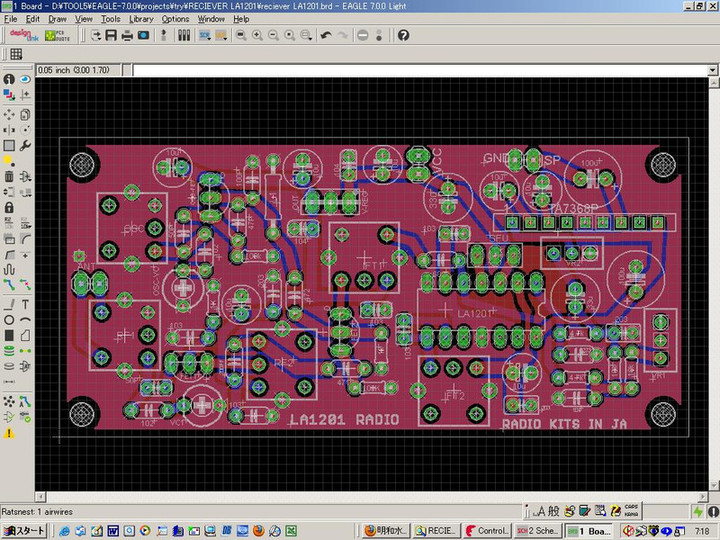Screen dimensions: 720x540
Task: Click the Print icon
Action: (x=127, y=35)
